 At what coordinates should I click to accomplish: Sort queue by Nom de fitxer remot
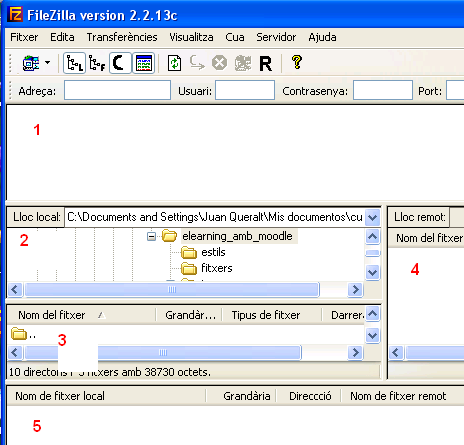pos(398,396)
